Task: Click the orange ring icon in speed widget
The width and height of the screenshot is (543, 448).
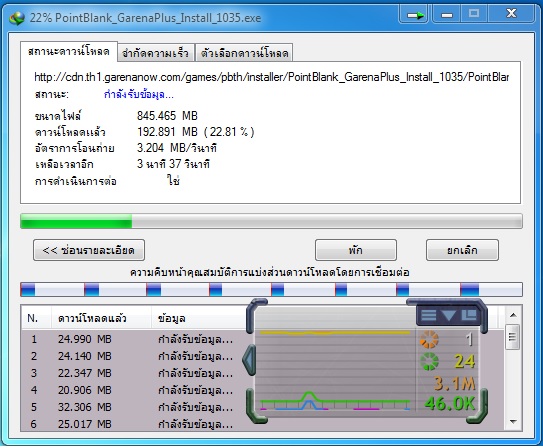Action: coord(429,339)
